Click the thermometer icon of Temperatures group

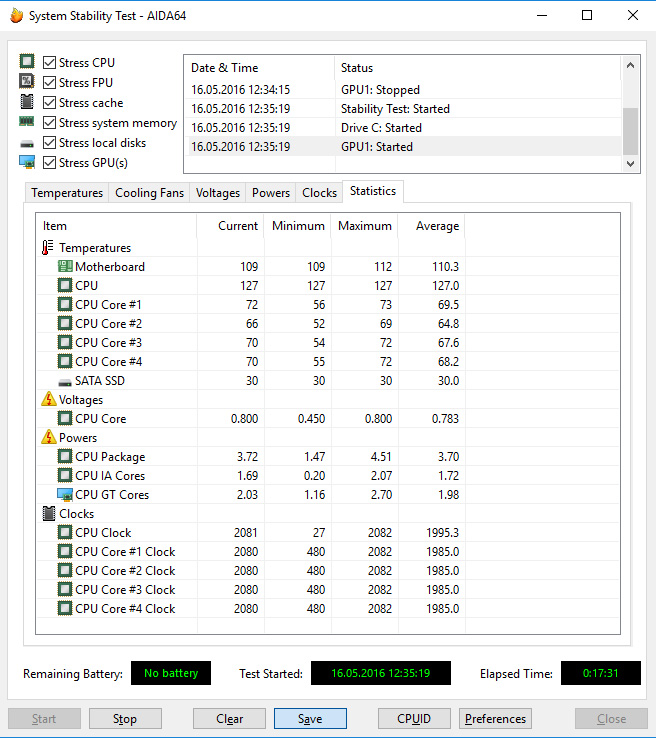pos(48,248)
